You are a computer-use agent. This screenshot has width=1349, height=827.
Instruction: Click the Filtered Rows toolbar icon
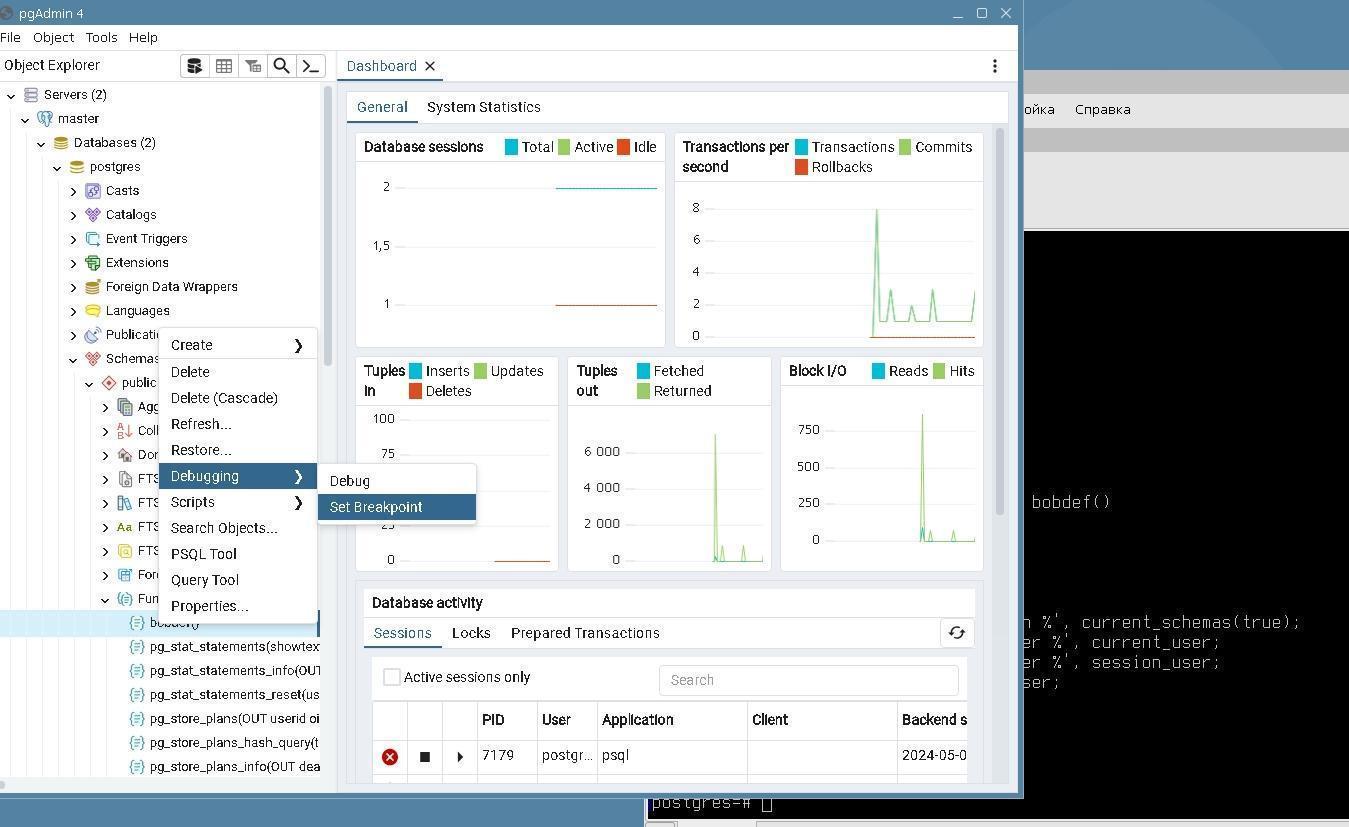(253, 66)
